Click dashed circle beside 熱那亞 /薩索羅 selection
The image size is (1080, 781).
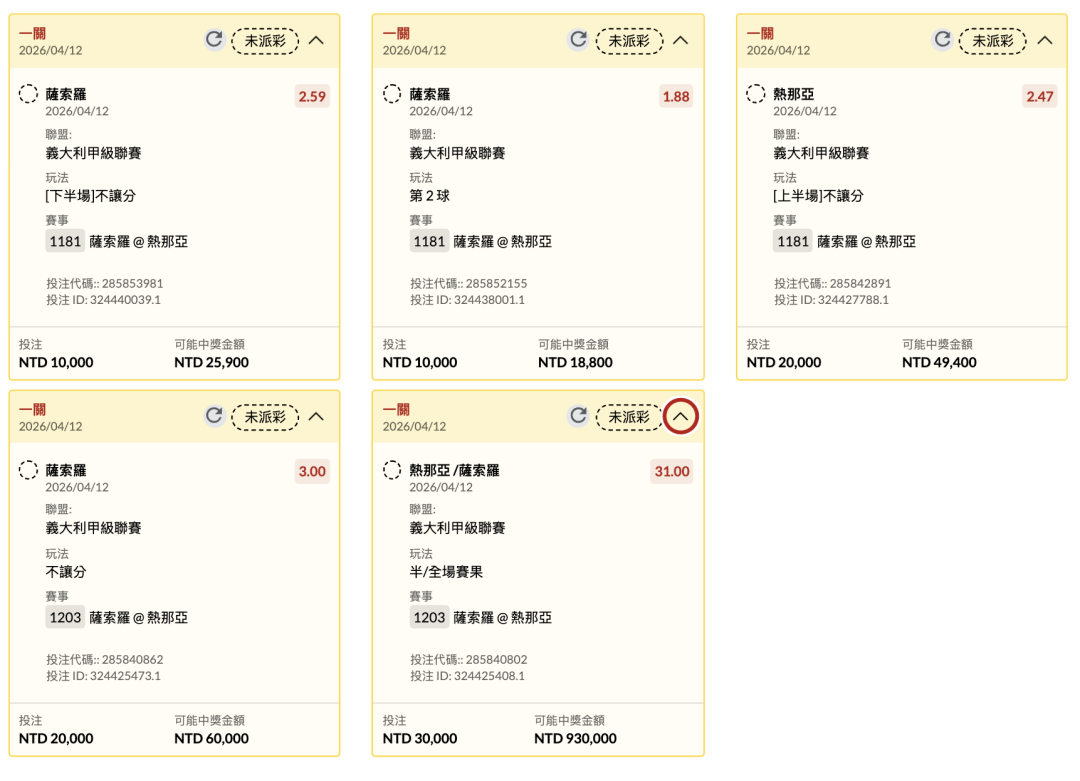(x=392, y=470)
